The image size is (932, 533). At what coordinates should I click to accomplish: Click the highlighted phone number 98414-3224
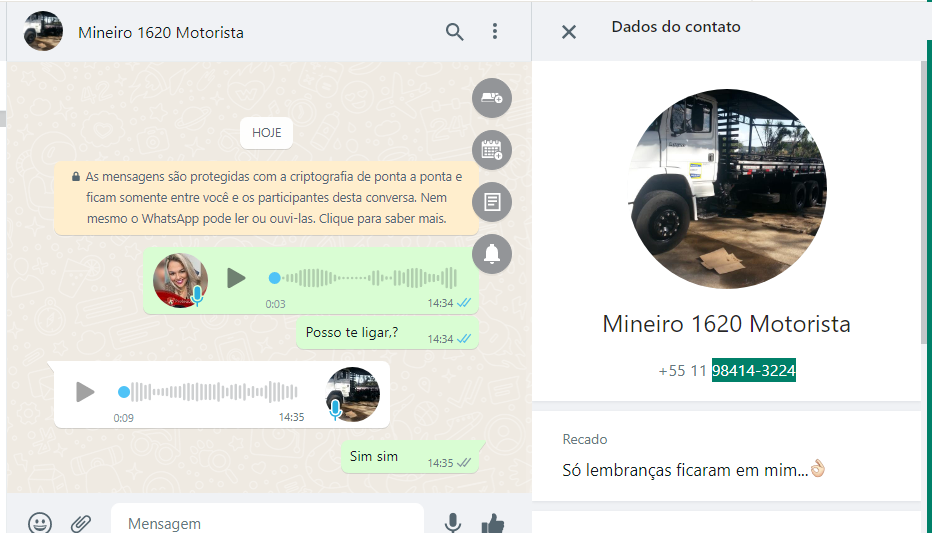point(754,371)
